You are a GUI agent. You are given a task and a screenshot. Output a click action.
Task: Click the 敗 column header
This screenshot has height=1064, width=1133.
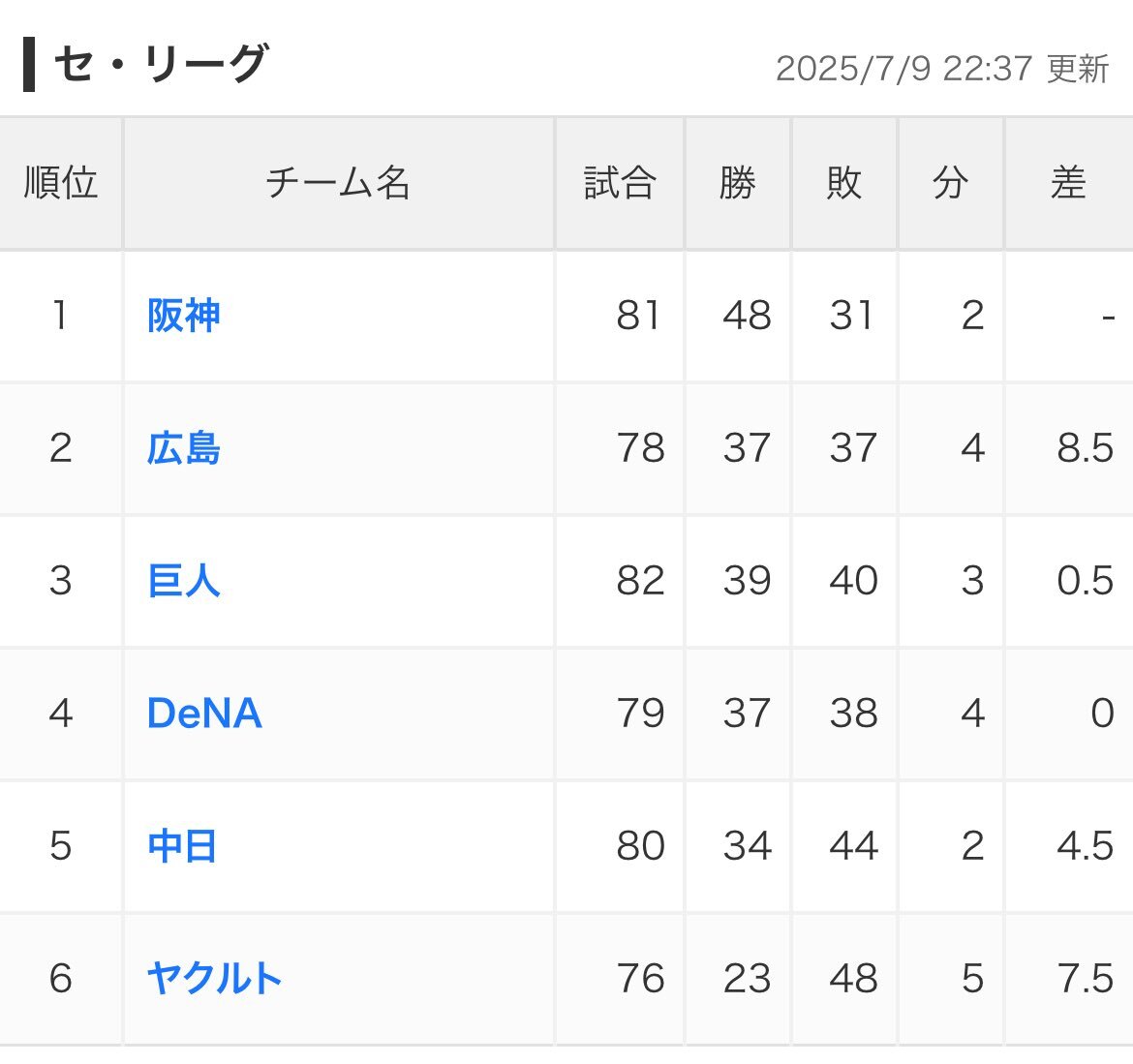[x=844, y=183]
